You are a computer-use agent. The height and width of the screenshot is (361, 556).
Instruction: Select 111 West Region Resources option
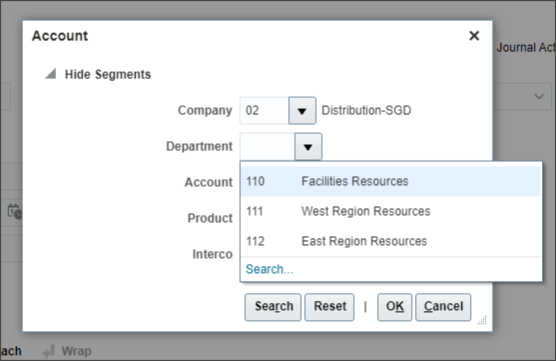tap(390, 211)
